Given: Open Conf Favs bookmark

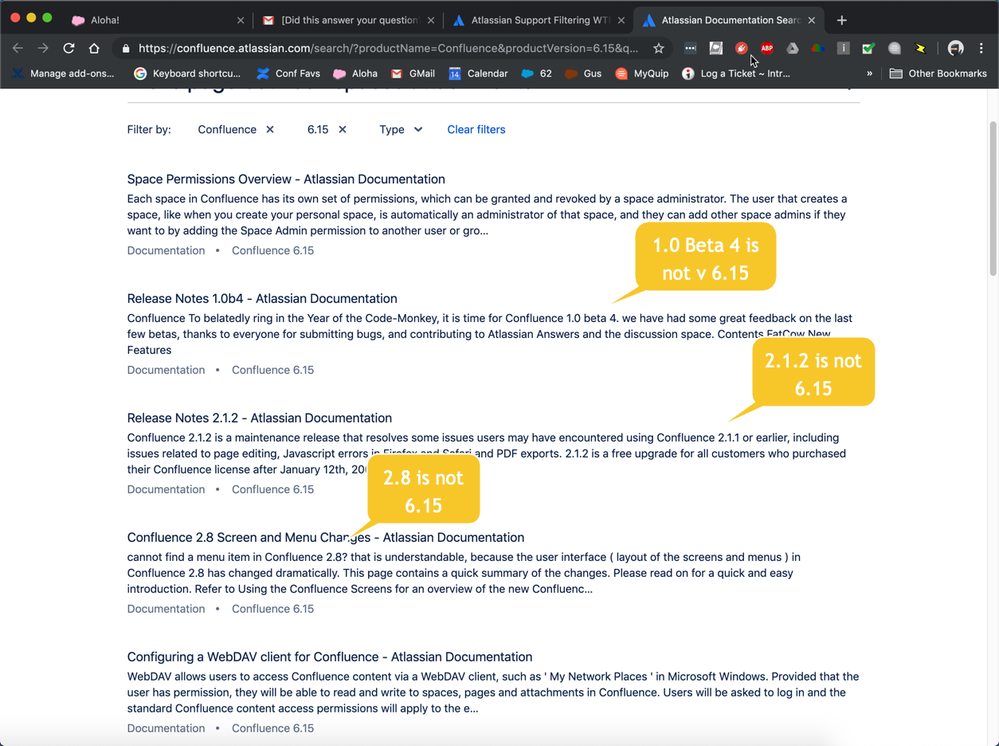Looking at the screenshot, I should coord(288,73).
